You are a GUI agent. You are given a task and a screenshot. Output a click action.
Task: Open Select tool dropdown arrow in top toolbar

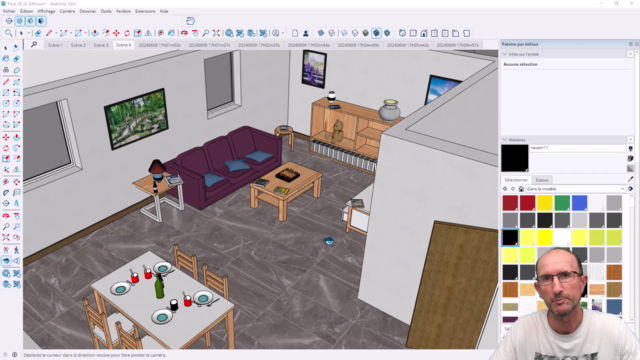click(x=29, y=33)
